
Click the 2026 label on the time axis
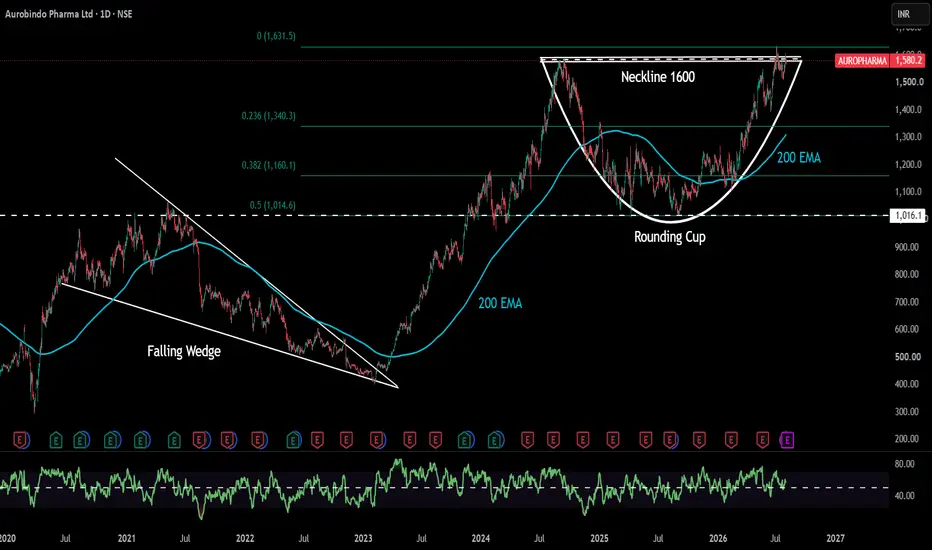click(717, 538)
